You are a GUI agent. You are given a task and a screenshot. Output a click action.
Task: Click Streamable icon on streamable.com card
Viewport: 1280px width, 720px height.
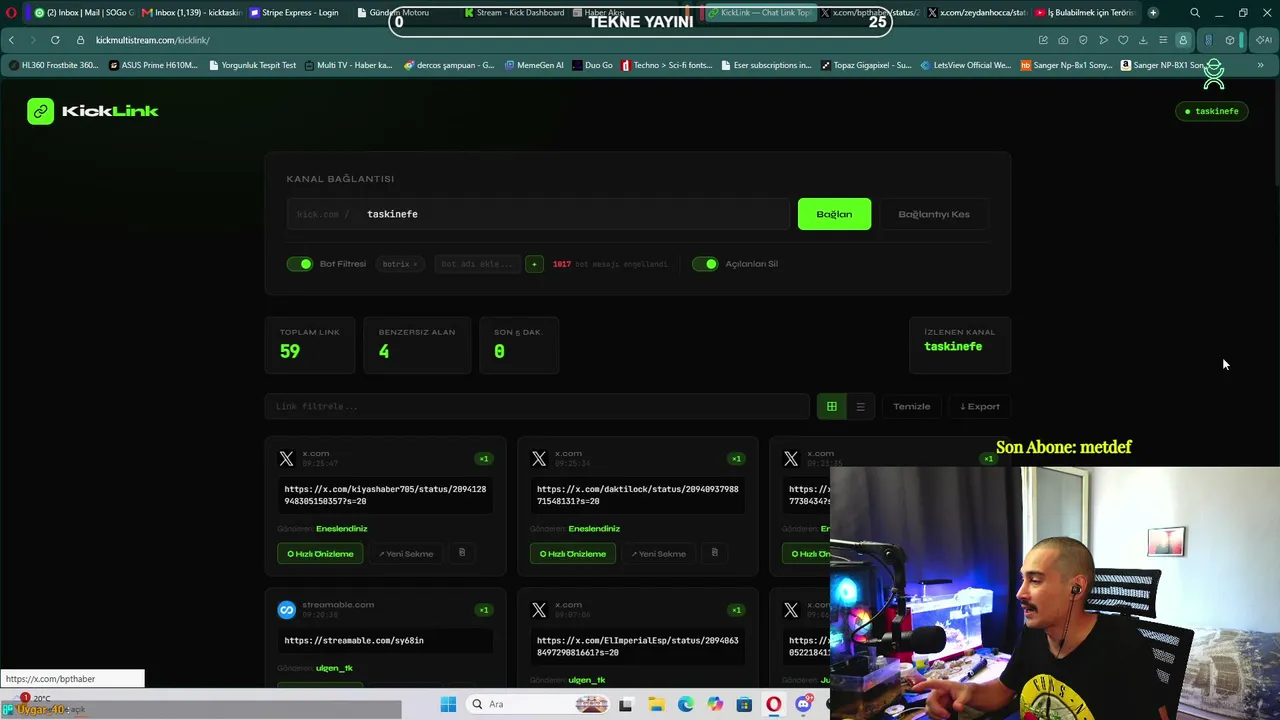[287, 610]
